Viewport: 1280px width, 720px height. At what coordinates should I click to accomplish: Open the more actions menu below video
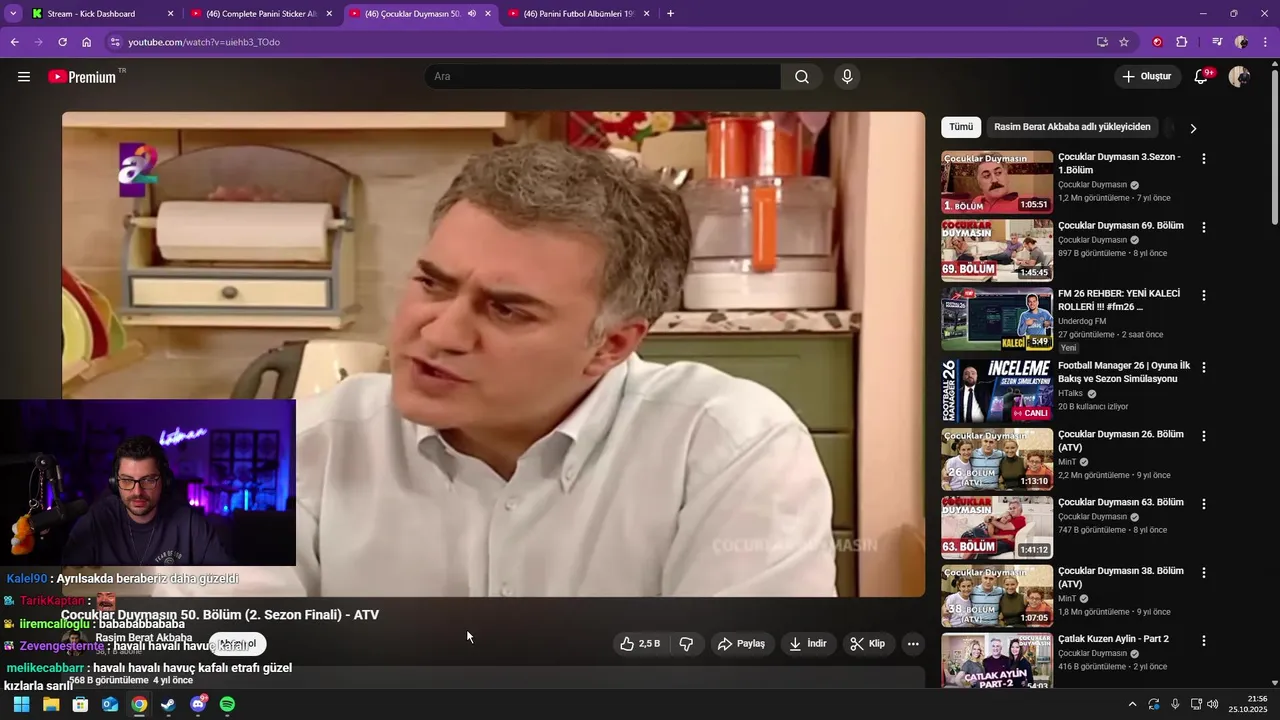(913, 644)
